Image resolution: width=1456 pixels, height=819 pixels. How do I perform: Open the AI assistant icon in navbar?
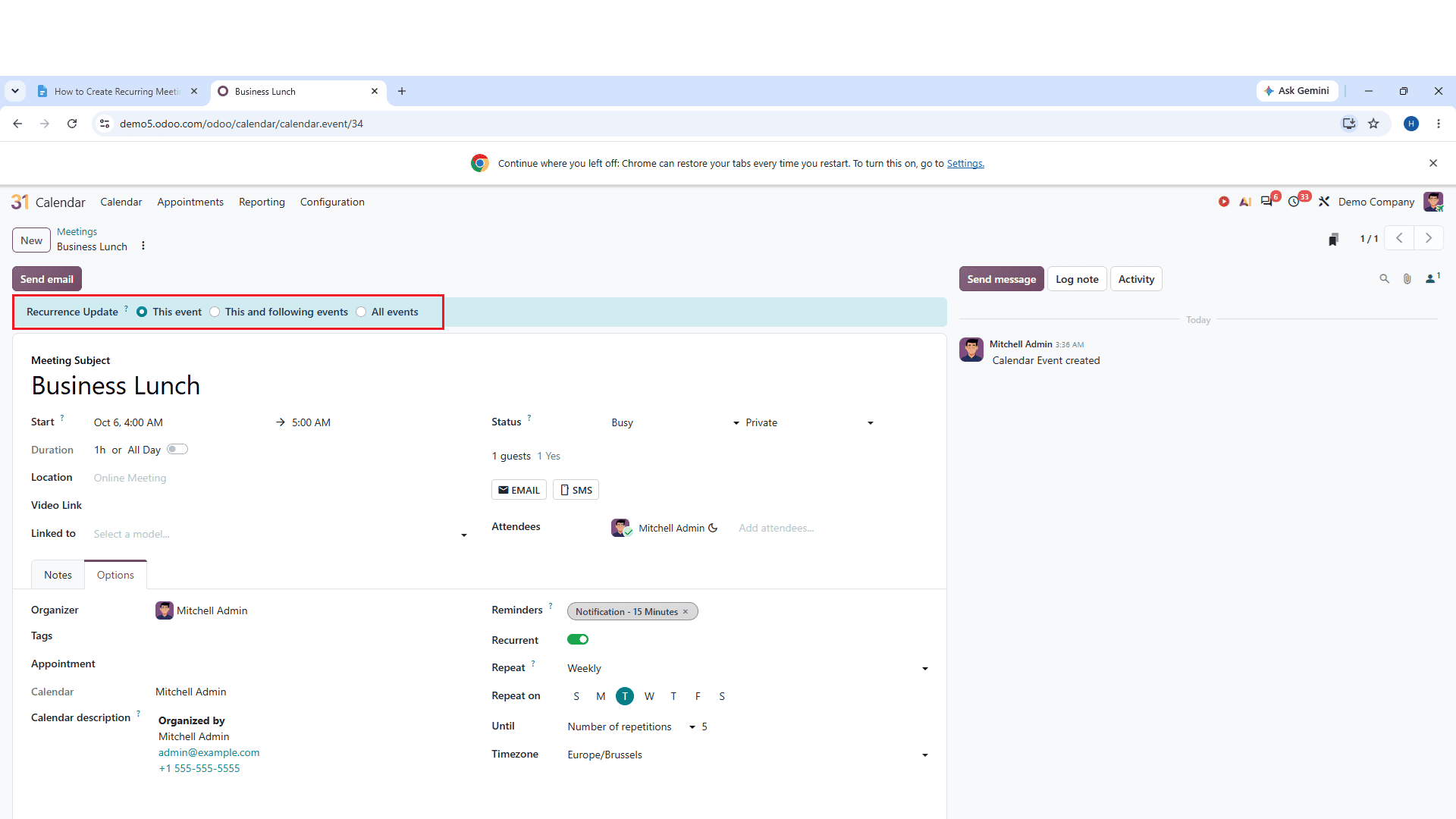point(1245,202)
